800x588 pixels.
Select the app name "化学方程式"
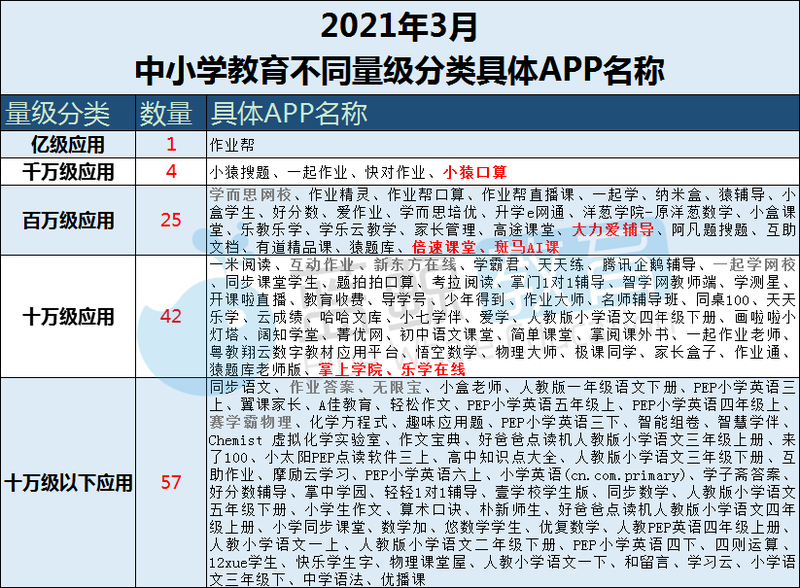tap(348, 422)
